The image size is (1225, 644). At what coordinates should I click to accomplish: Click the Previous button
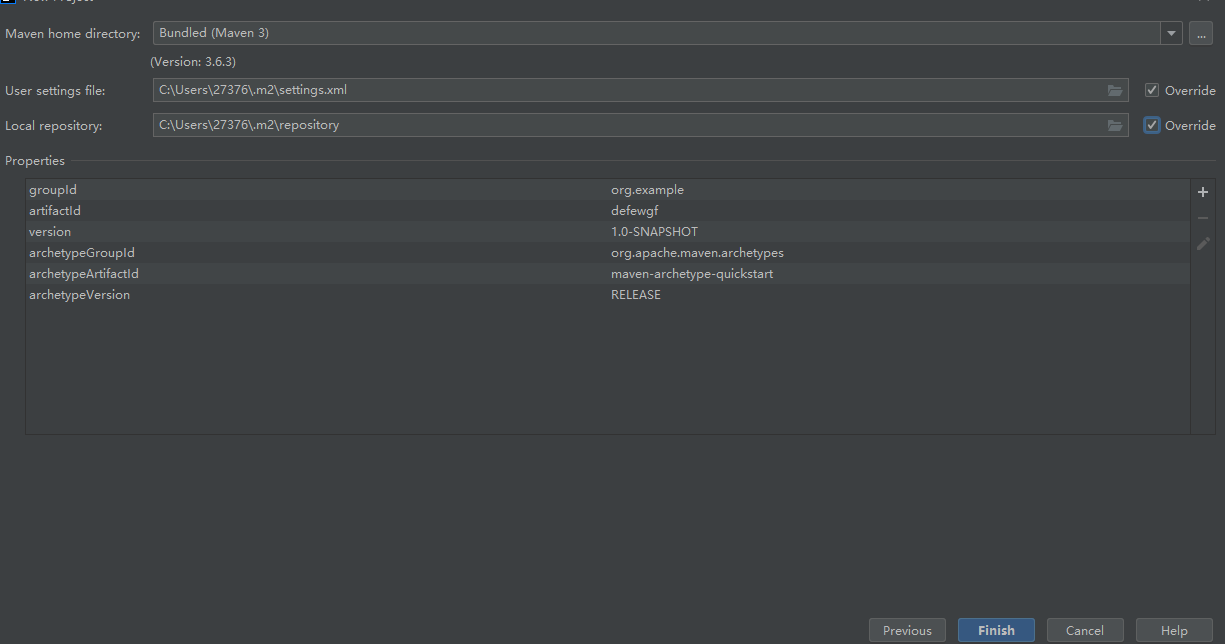[x=907, y=631]
